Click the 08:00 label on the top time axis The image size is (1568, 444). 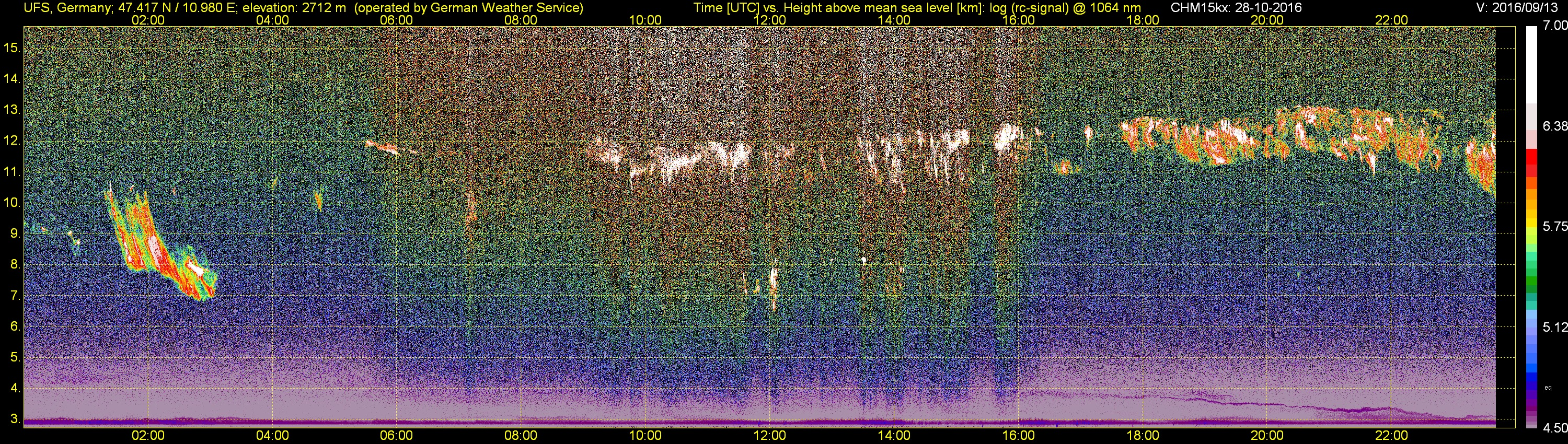[521, 20]
